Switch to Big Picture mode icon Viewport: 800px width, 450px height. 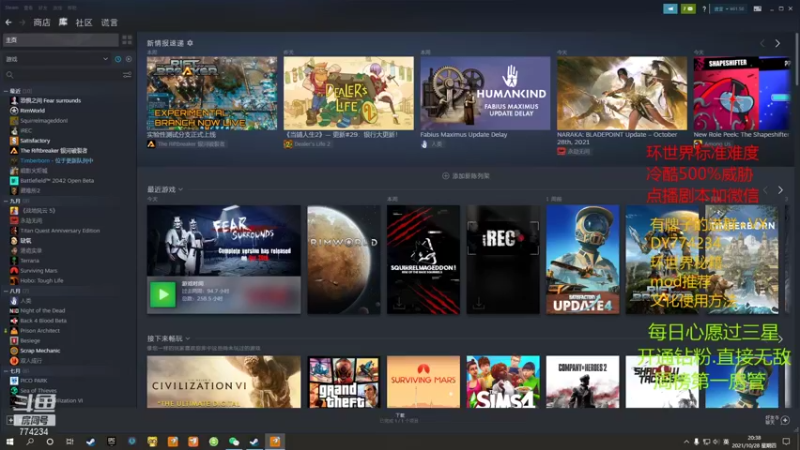758,9
